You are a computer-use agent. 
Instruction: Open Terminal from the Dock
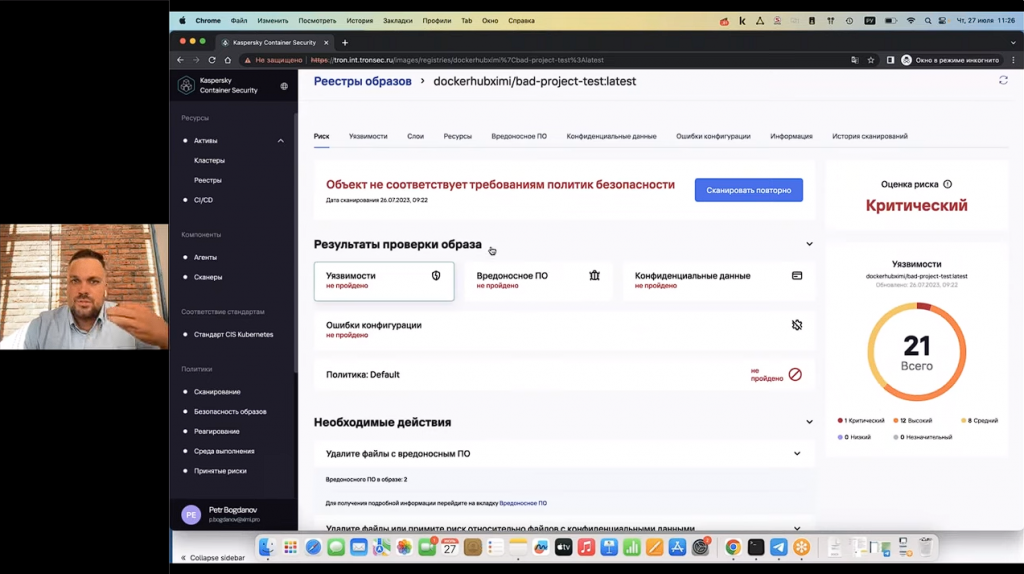[x=756, y=547]
